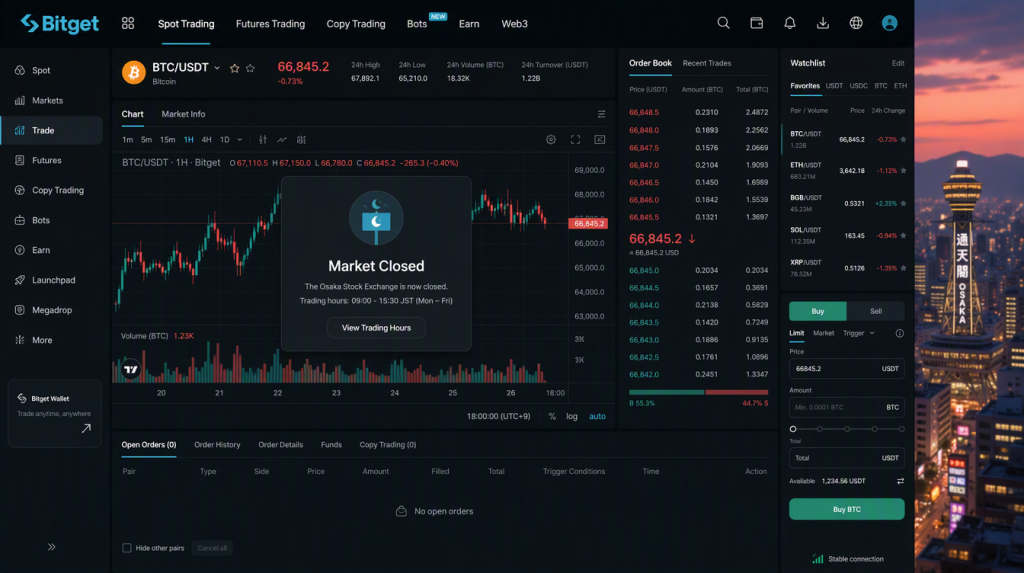Click the order info circle icon
1024x573 pixels.
pos(899,333)
